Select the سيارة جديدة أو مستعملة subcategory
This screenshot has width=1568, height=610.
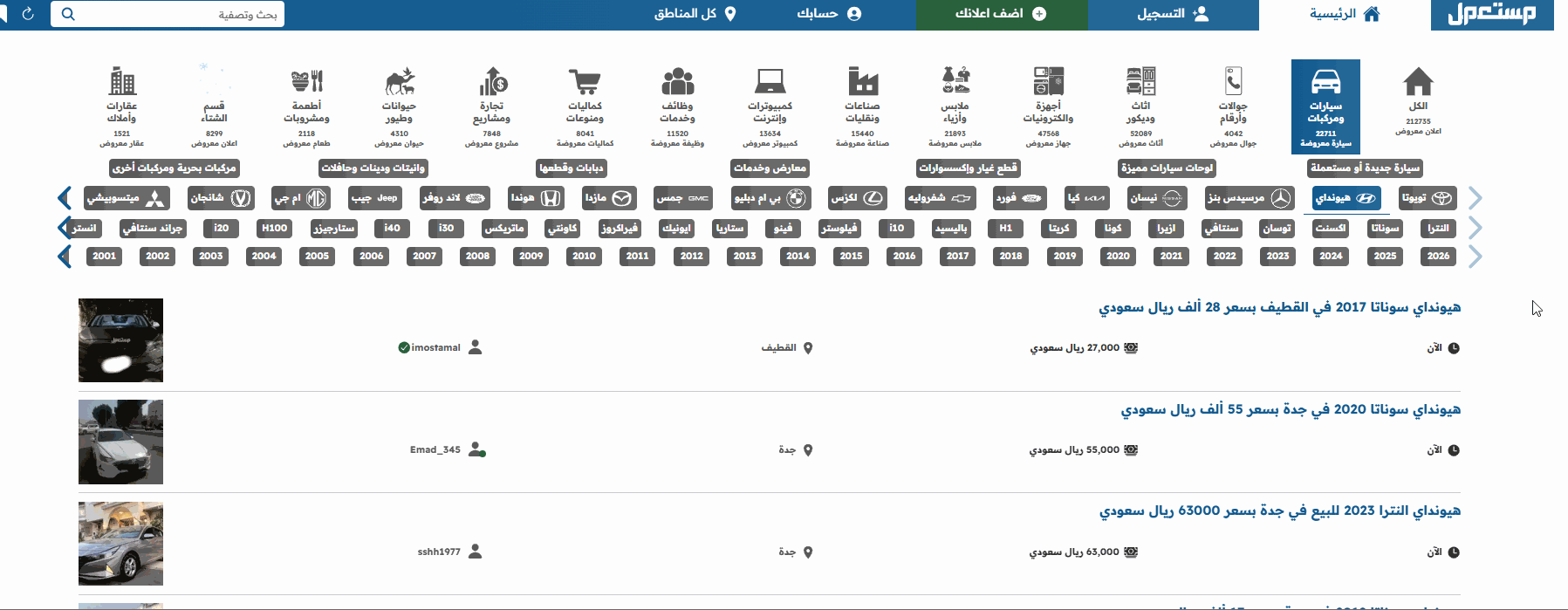tap(1365, 168)
